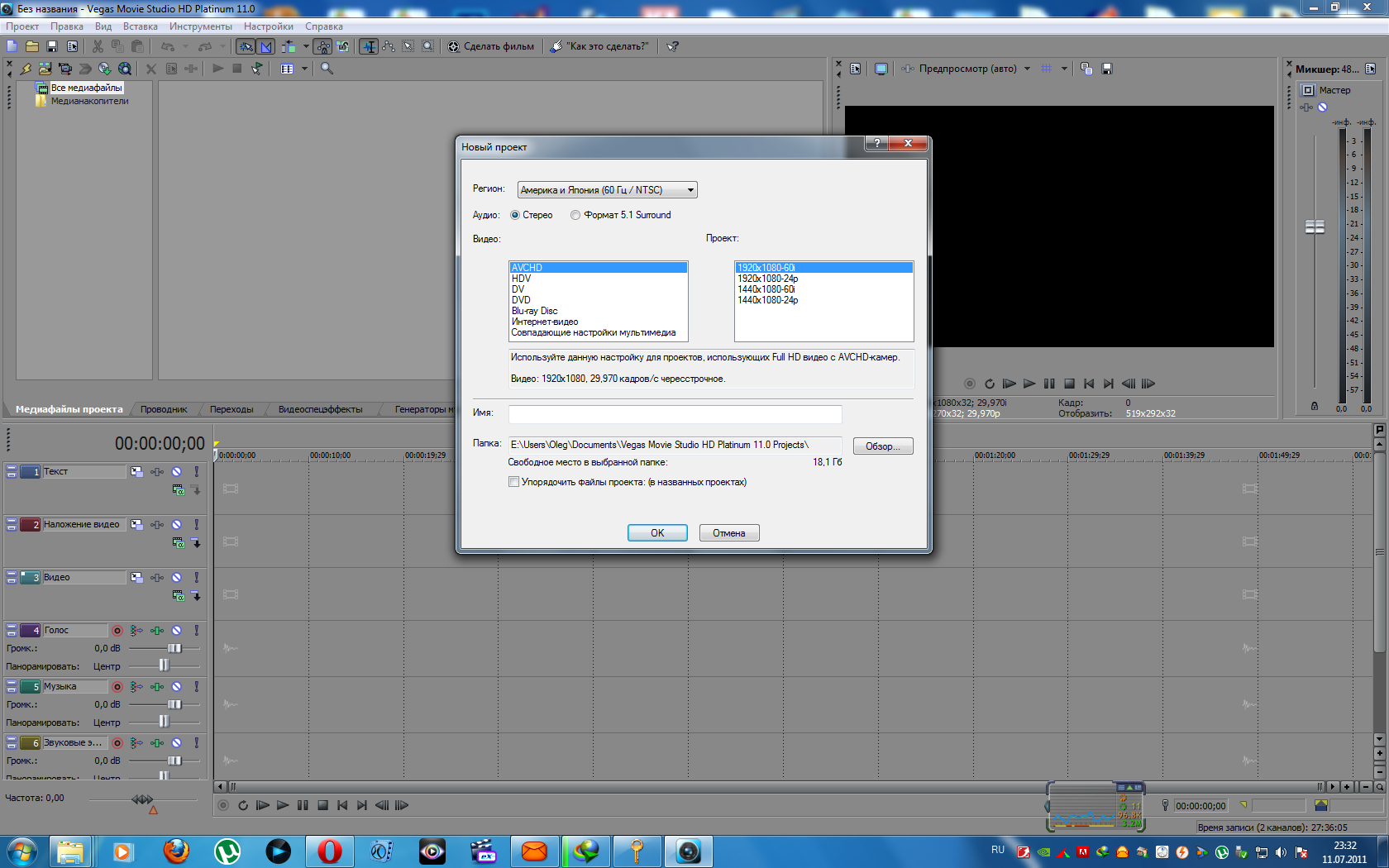Minimize the Текст track height
Screen dimensions: 1389x868
(x=12, y=469)
